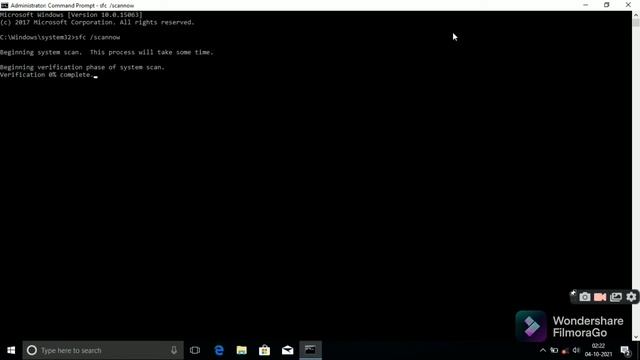Open File Explorer from taskbar

click(x=242, y=350)
